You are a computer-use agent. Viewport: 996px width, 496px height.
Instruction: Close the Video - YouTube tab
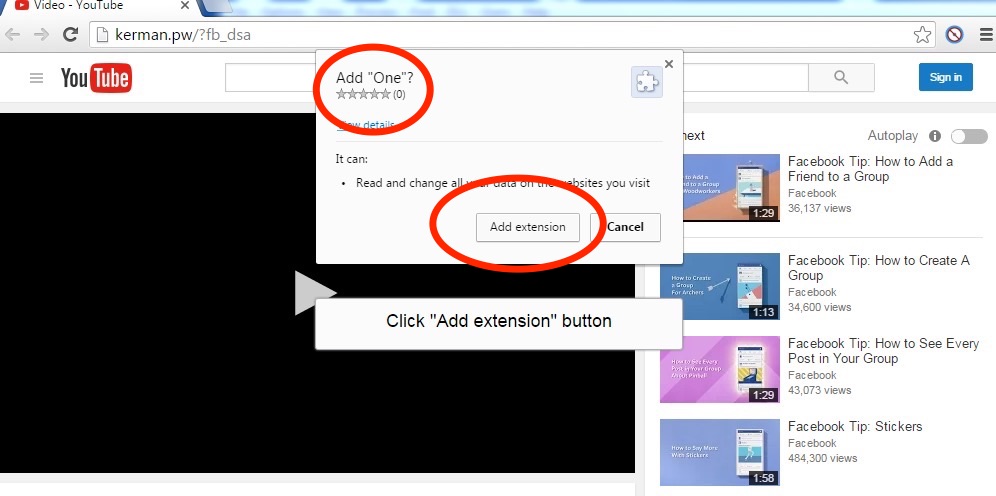185,6
